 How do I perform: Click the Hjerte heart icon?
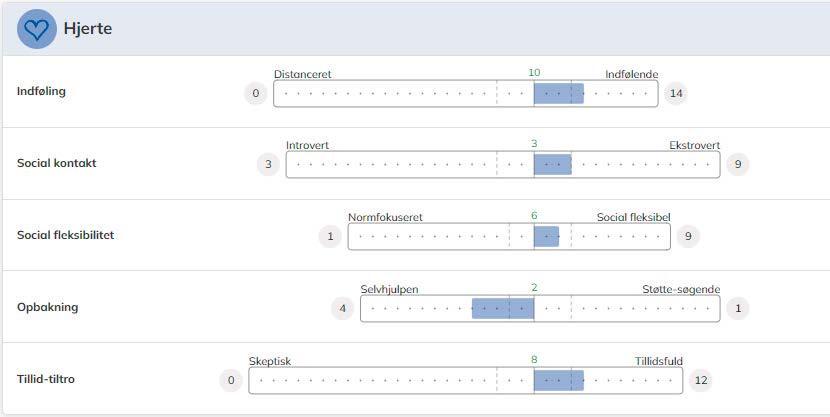tap(36, 29)
